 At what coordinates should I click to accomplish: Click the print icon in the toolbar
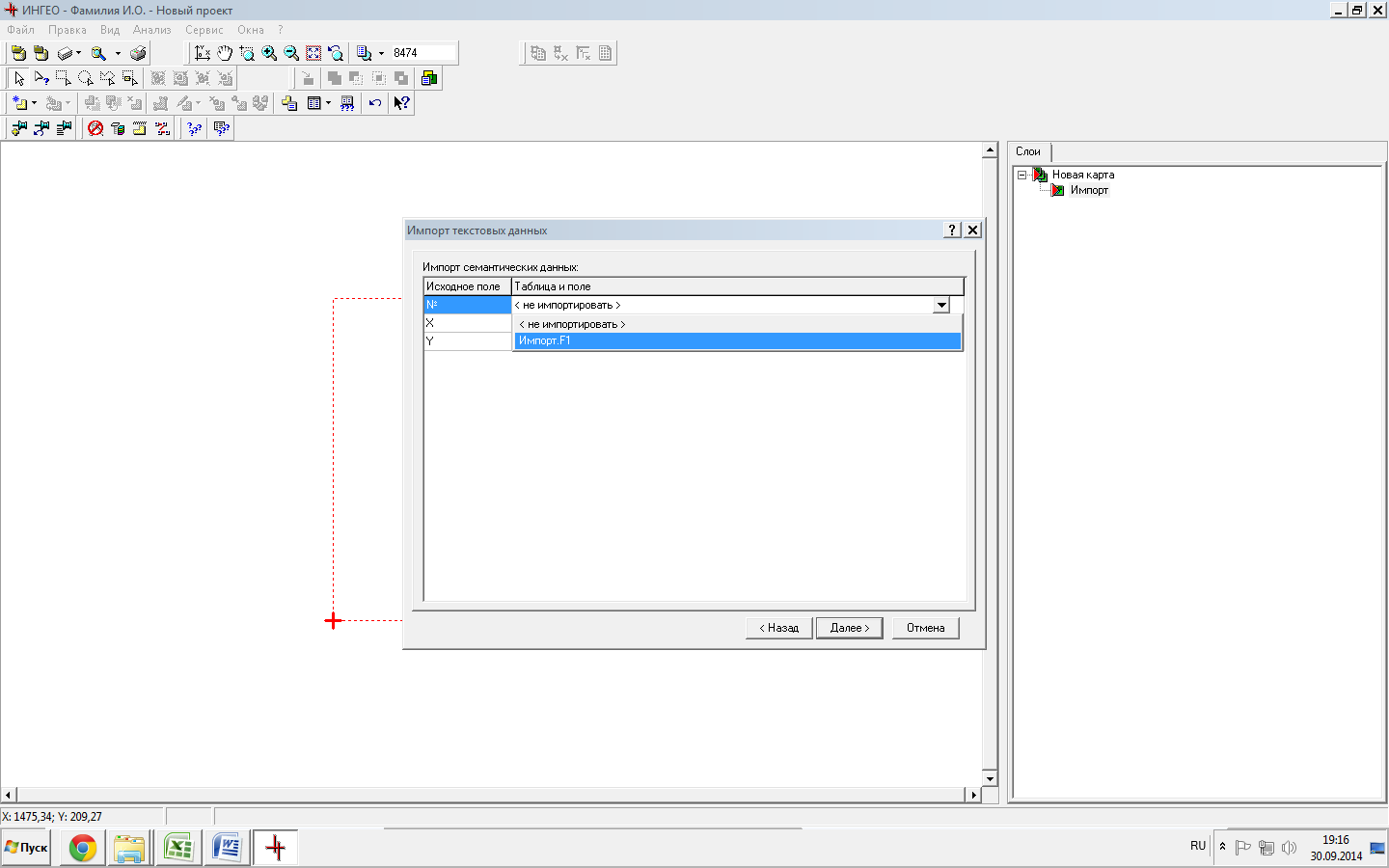138,53
